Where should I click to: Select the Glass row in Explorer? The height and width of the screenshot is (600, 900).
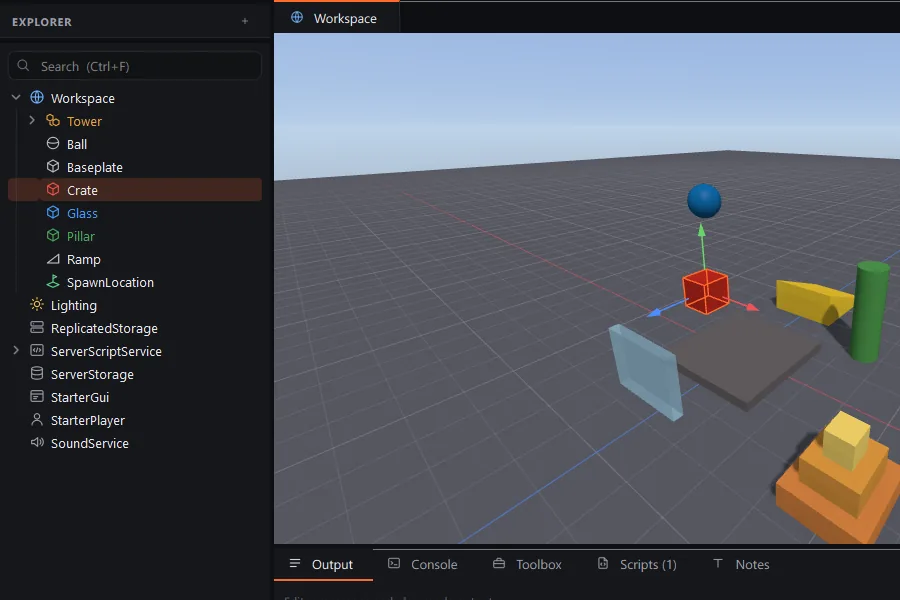[135, 212]
